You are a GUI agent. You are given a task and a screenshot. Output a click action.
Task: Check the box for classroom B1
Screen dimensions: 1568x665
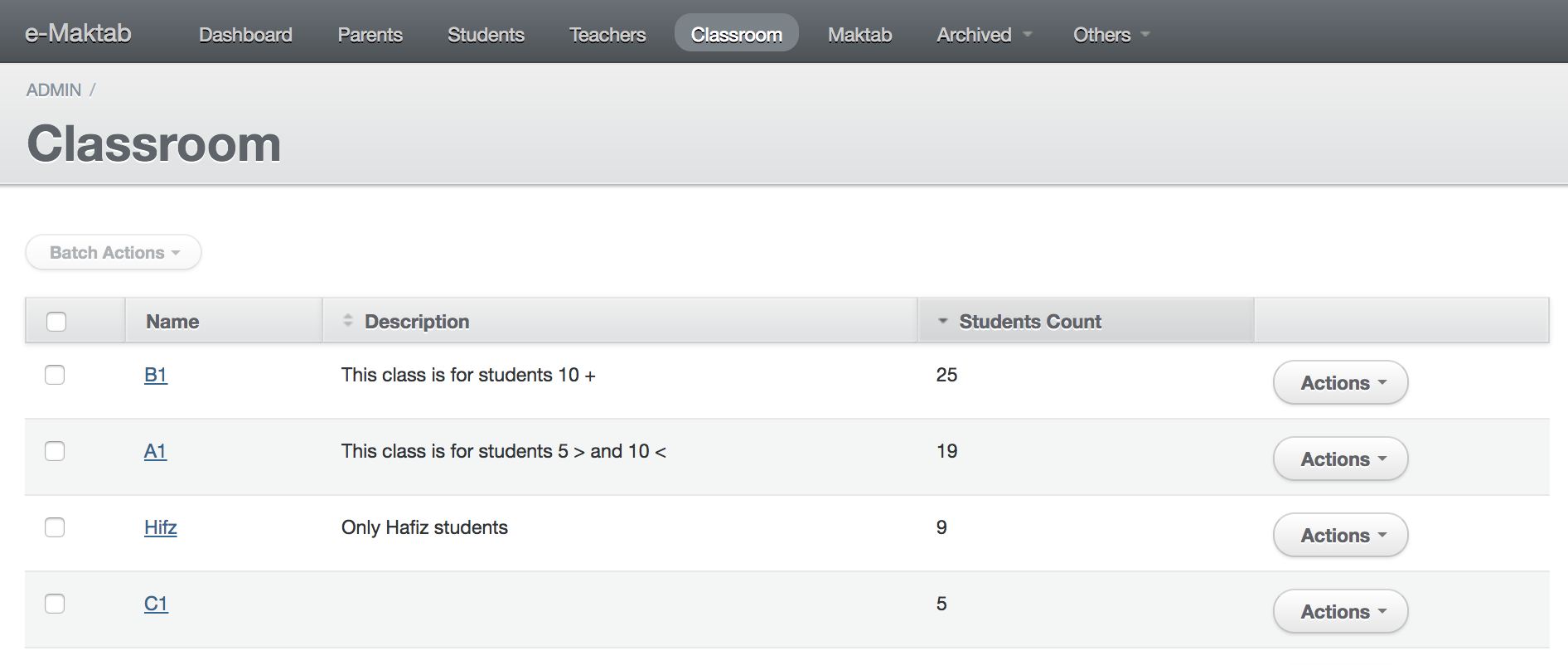(55, 375)
